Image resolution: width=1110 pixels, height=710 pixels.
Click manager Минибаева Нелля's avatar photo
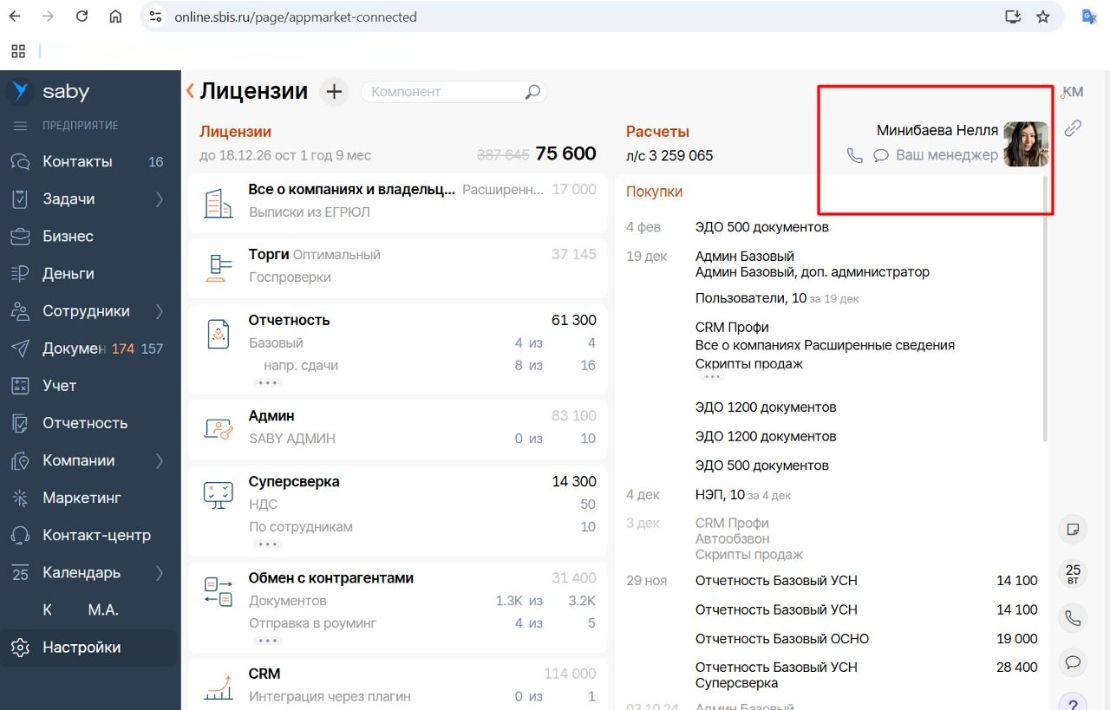[1025, 144]
